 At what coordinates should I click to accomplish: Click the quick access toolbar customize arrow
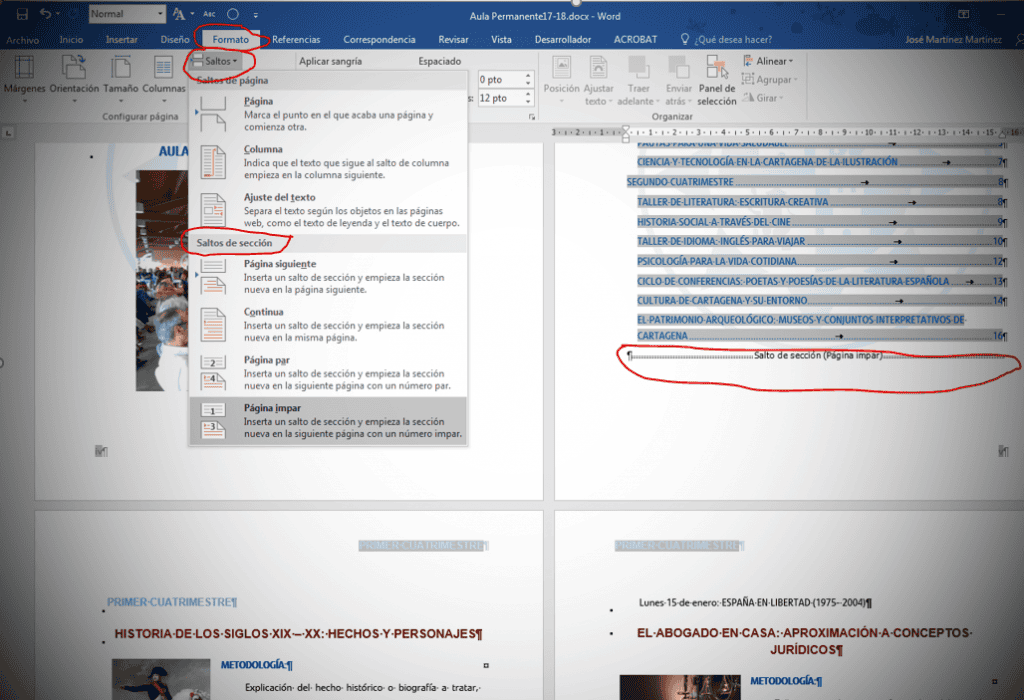point(255,14)
